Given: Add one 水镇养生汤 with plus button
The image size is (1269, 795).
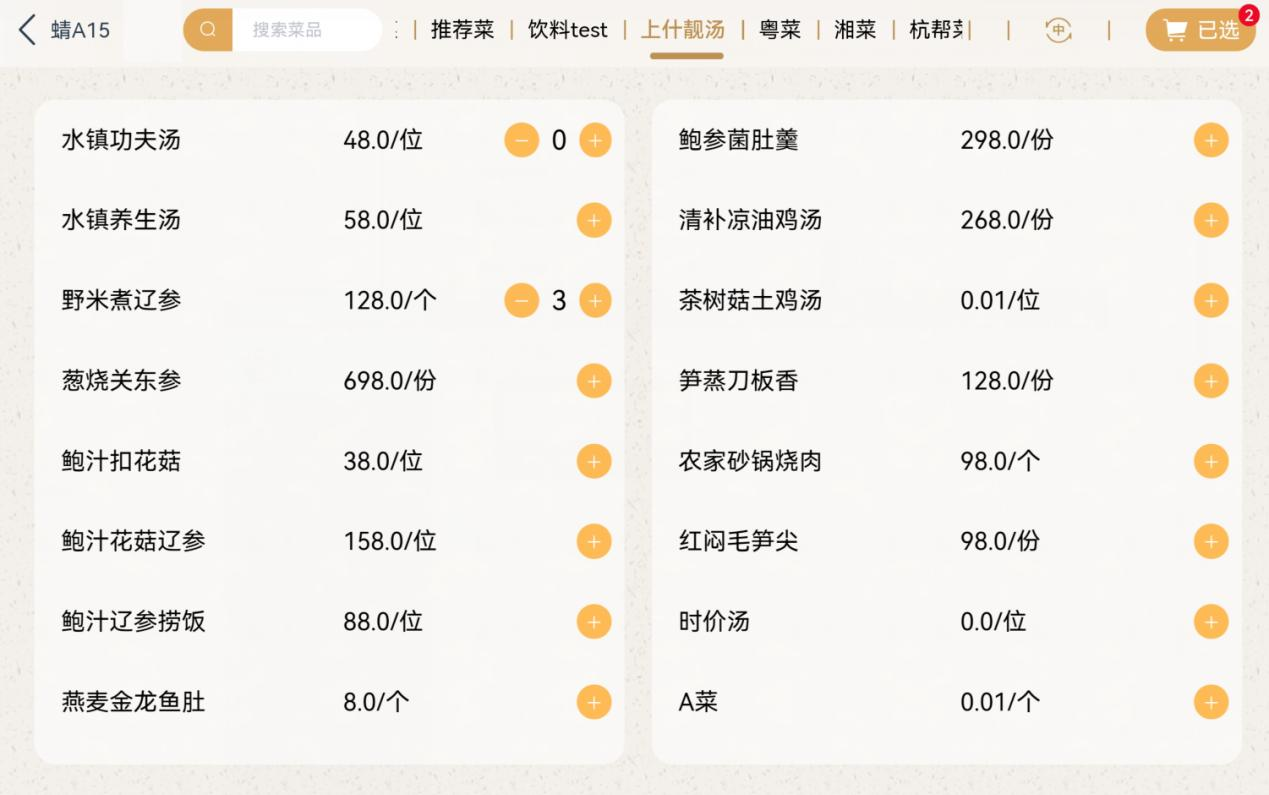Looking at the screenshot, I should (594, 220).
